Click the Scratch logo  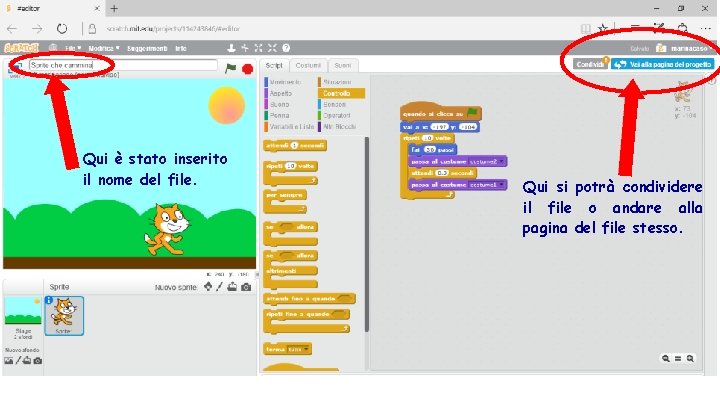pyautogui.click(x=21, y=48)
